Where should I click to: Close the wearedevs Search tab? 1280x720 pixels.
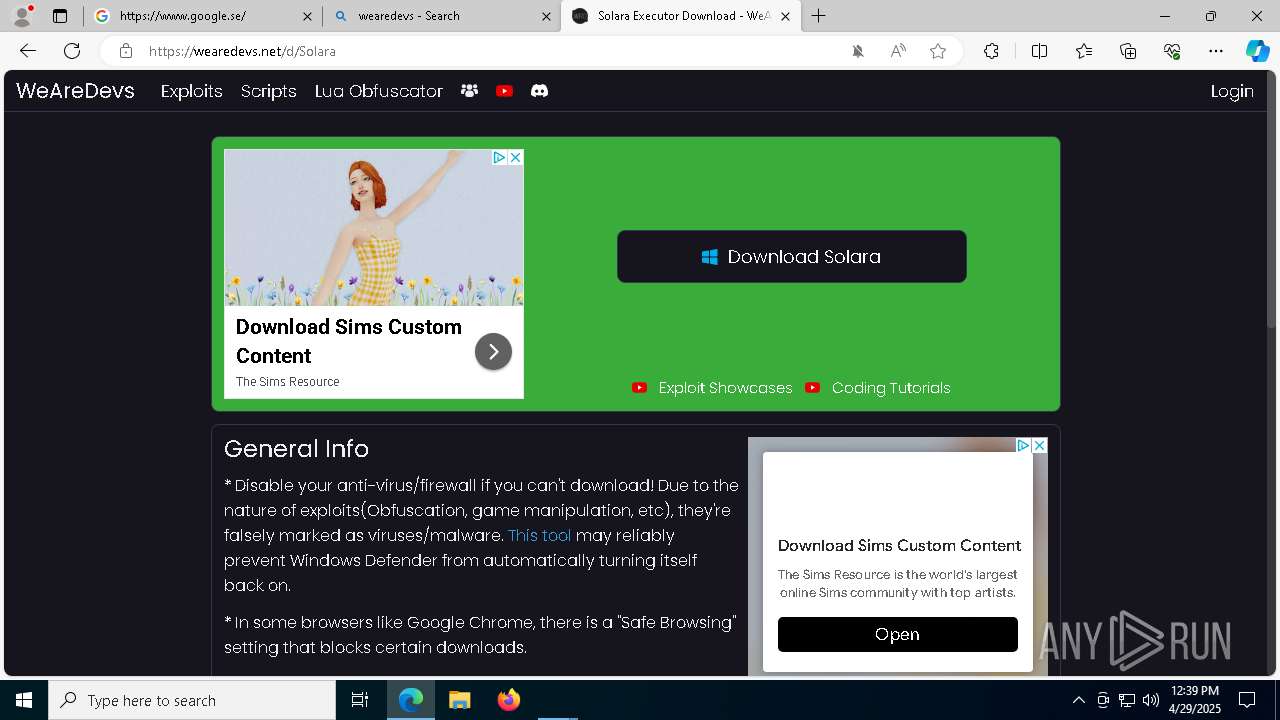[546, 16]
